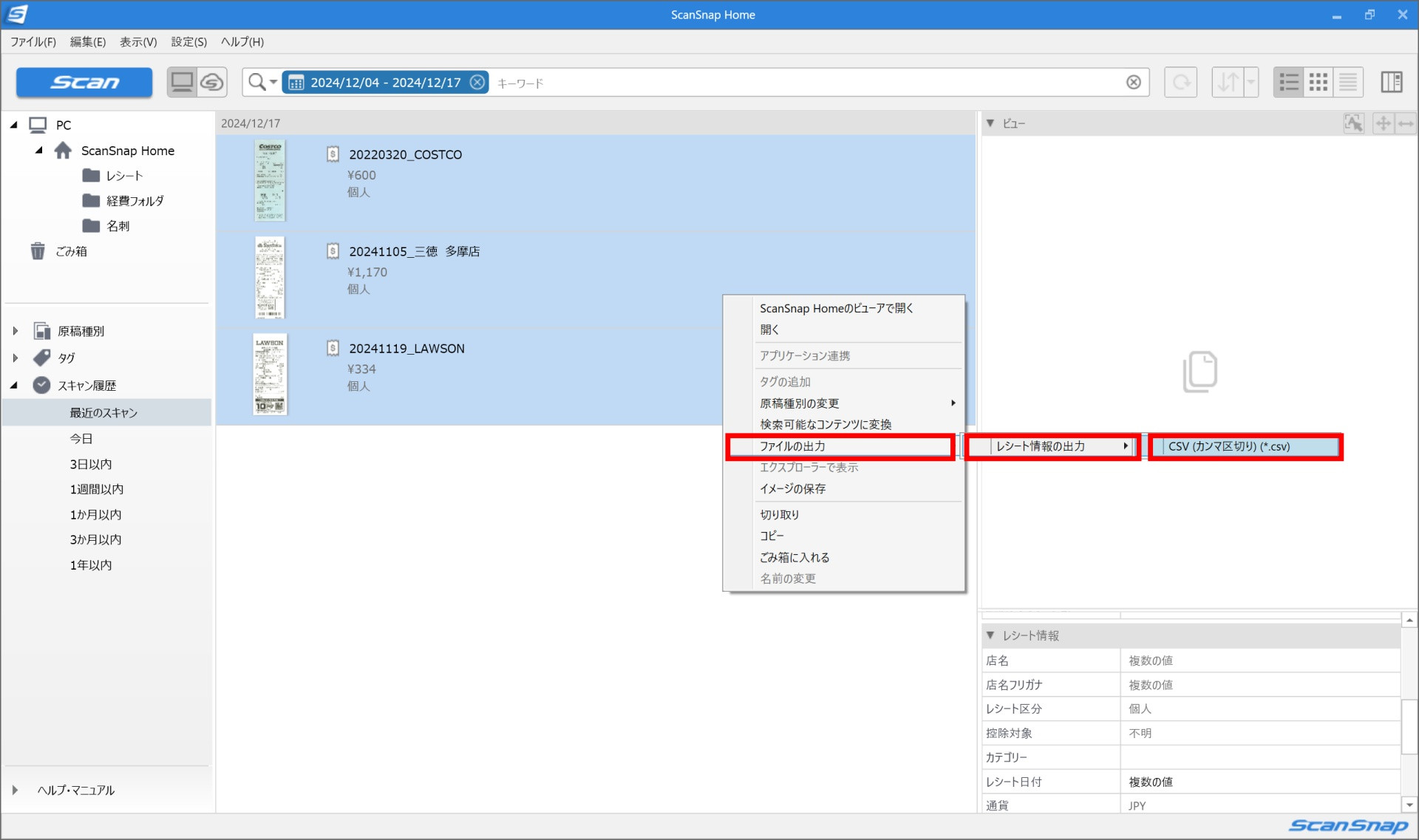The width and height of the screenshot is (1419, 840).
Task: Click the COSTCO receipt thumbnail
Action: 270,180
